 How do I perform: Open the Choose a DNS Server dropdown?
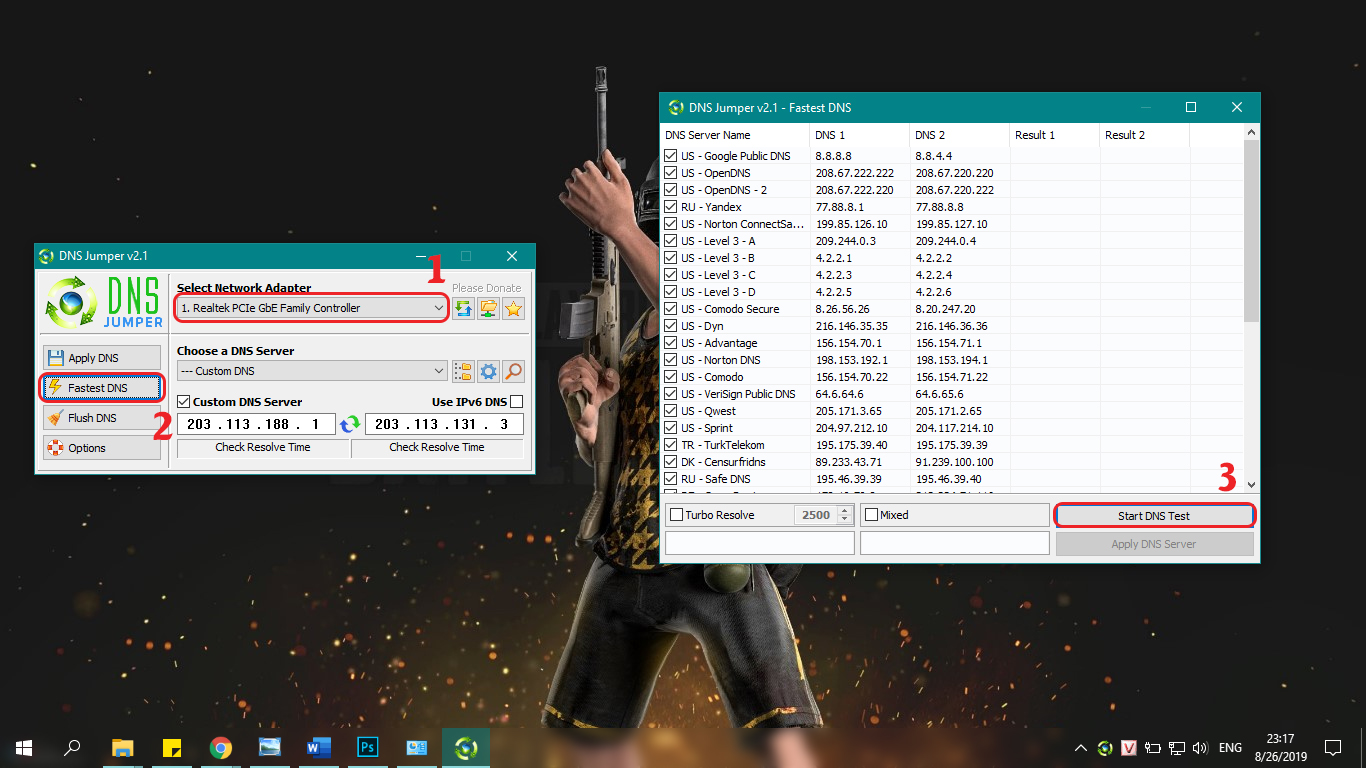(312, 371)
